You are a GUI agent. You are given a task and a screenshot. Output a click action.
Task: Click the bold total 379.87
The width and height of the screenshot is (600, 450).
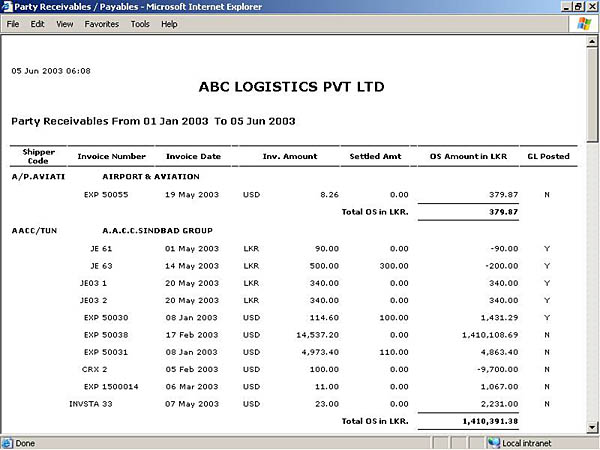coord(503,212)
